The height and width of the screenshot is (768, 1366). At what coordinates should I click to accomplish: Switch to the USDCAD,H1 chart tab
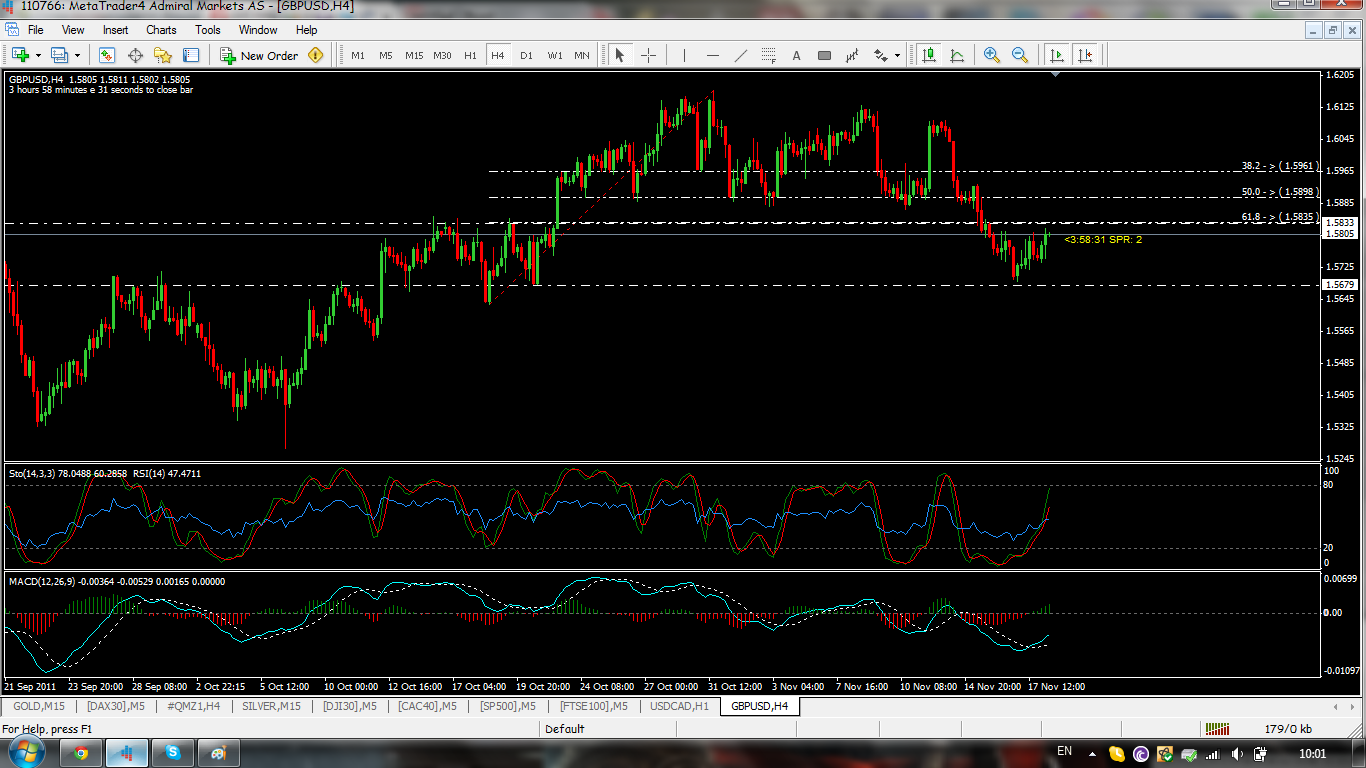tap(680, 706)
